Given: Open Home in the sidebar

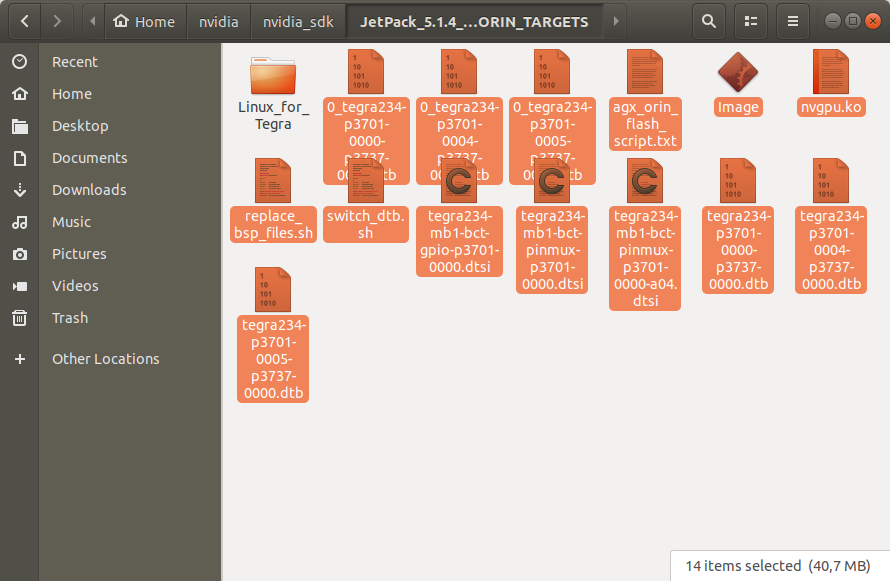Looking at the screenshot, I should click(x=111, y=94).
